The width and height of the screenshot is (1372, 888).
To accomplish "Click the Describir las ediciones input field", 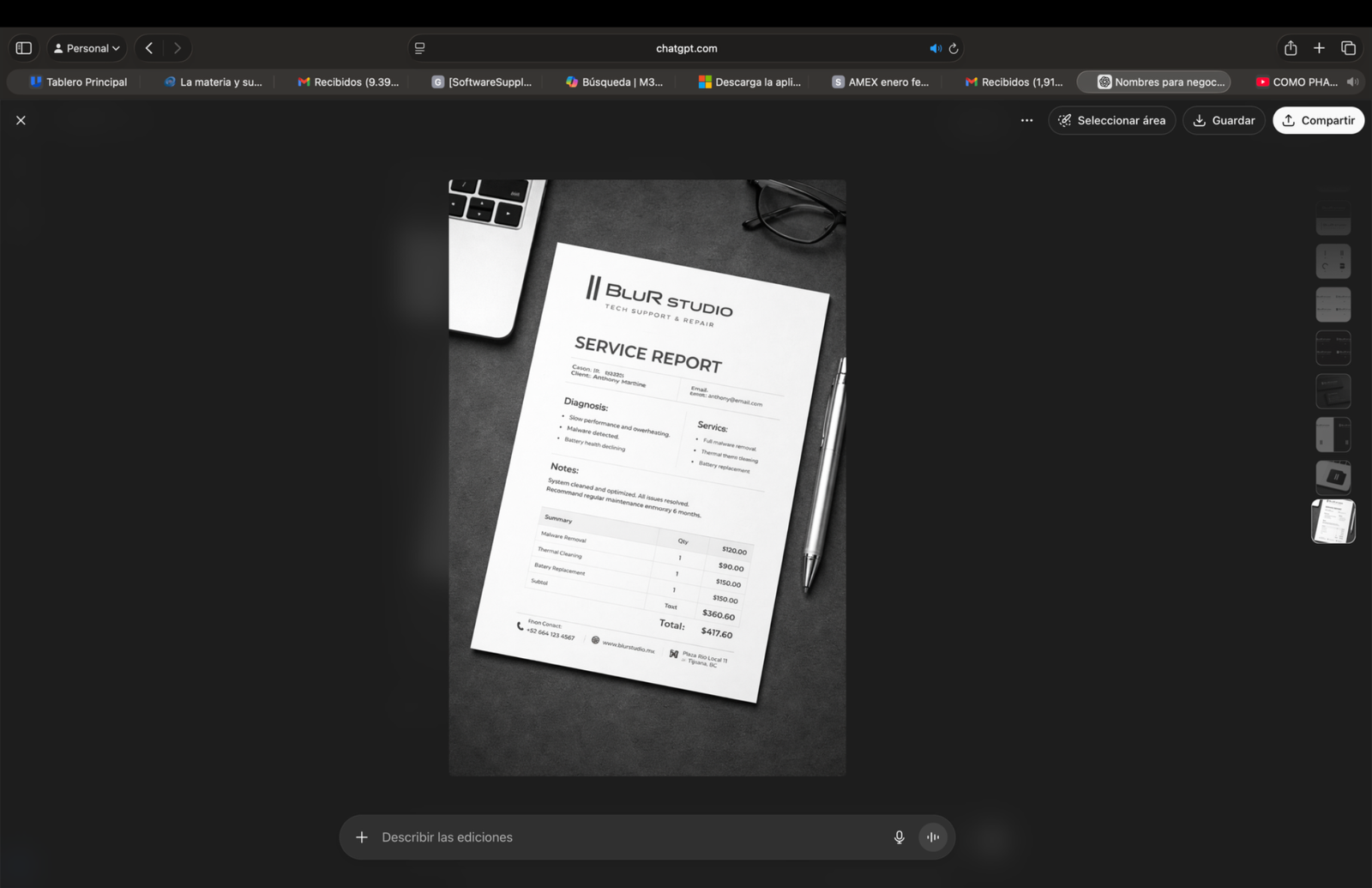I will tap(600, 837).
